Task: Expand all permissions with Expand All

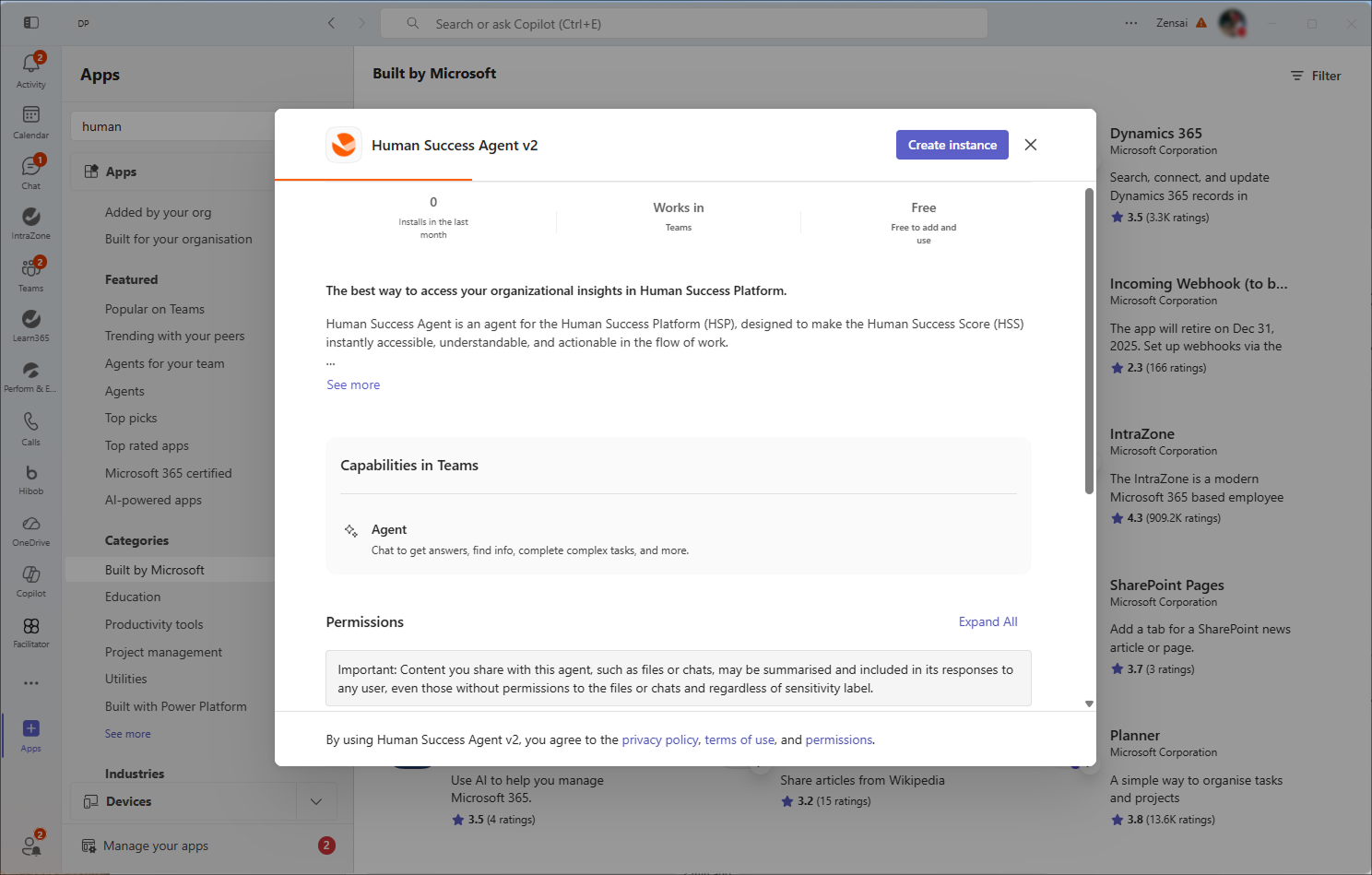Action: tap(988, 621)
